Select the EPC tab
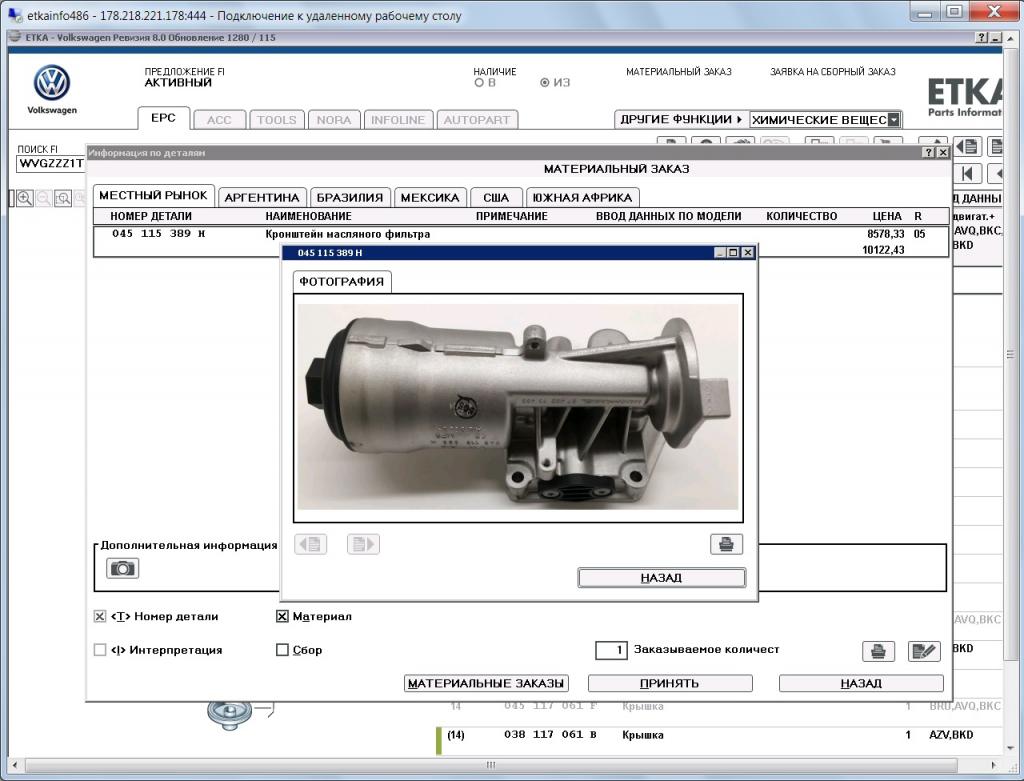 (163, 118)
